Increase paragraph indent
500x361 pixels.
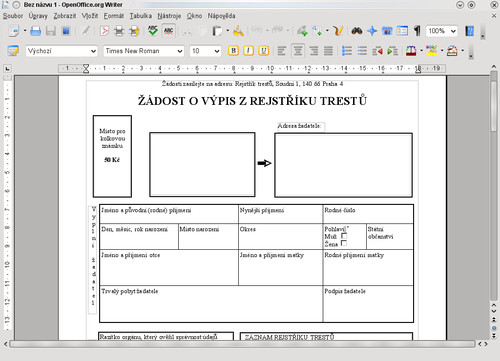coord(393,51)
